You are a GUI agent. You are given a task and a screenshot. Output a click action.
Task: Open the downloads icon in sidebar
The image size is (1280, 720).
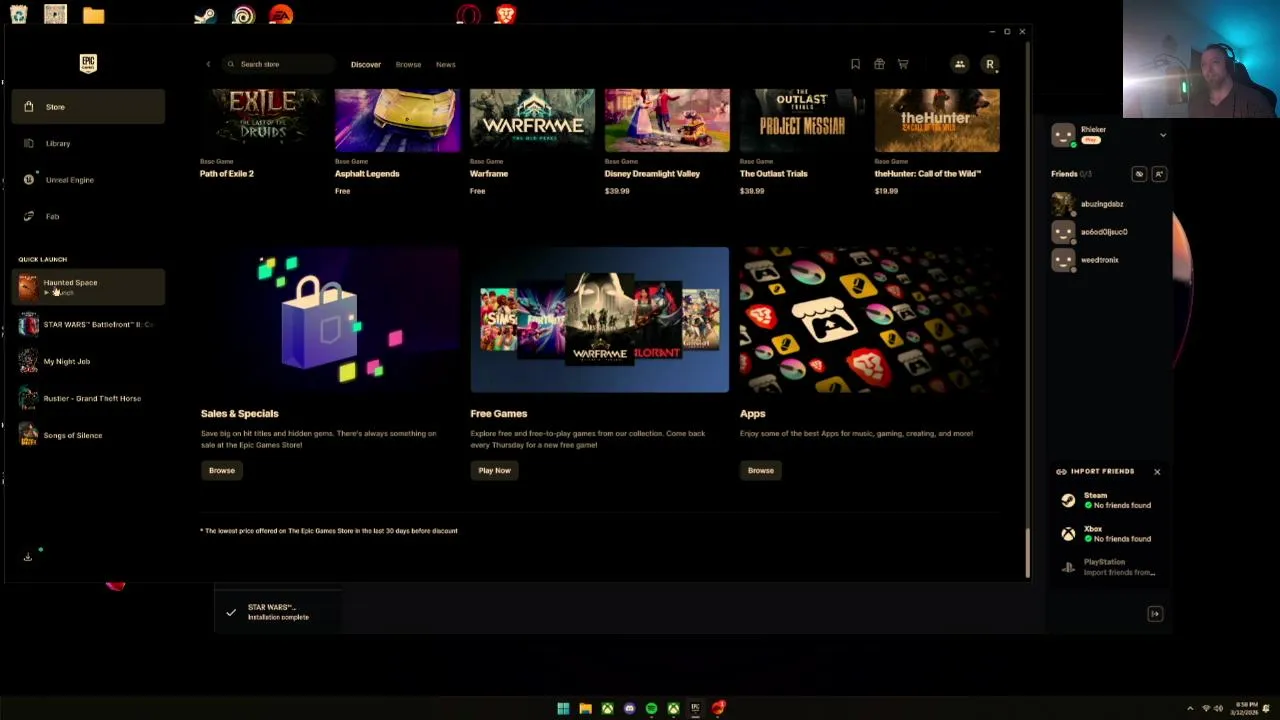click(x=28, y=557)
